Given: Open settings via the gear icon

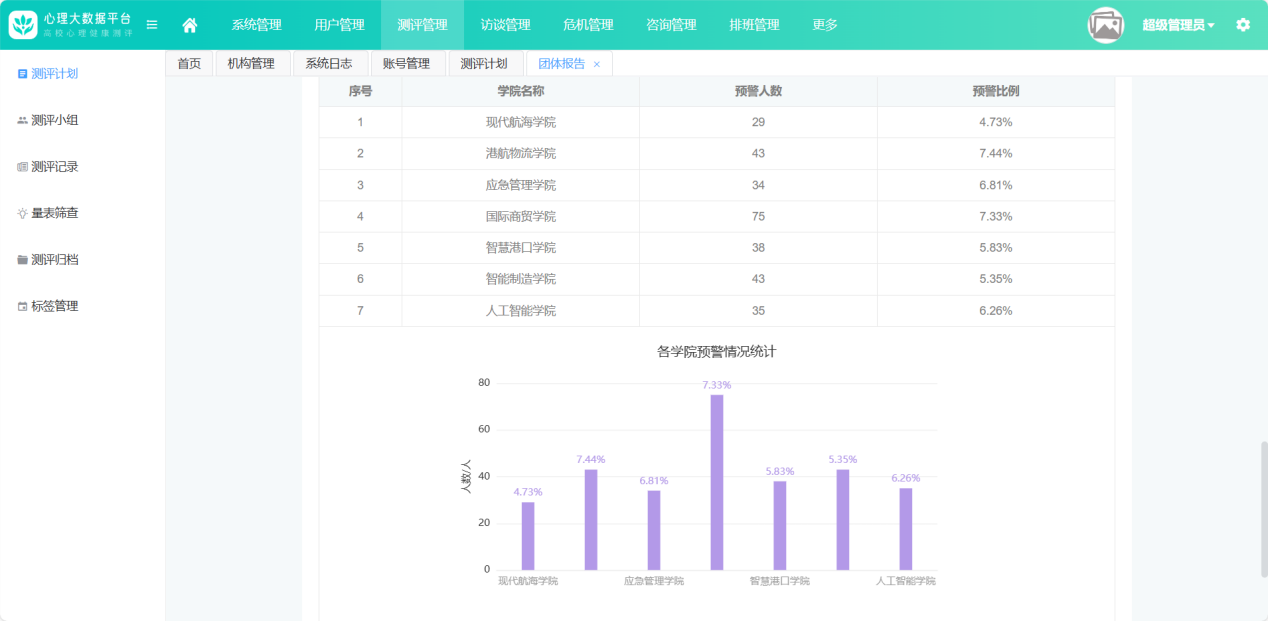Looking at the screenshot, I should [x=1243, y=25].
